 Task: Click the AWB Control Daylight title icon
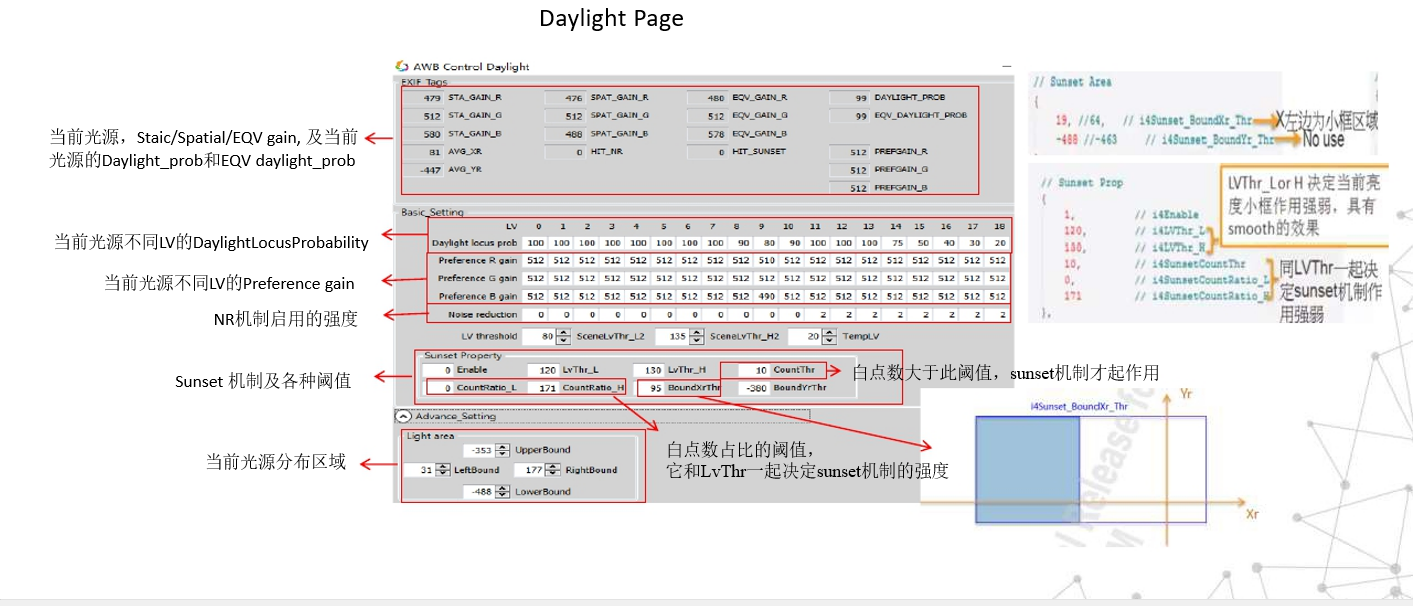[x=402, y=66]
